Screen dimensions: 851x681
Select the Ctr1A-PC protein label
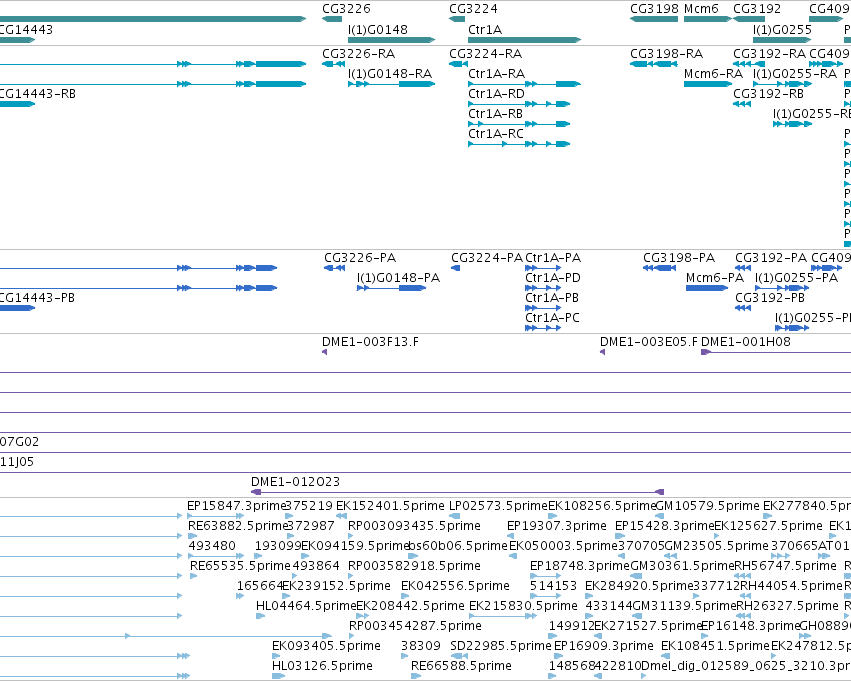click(552, 317)
